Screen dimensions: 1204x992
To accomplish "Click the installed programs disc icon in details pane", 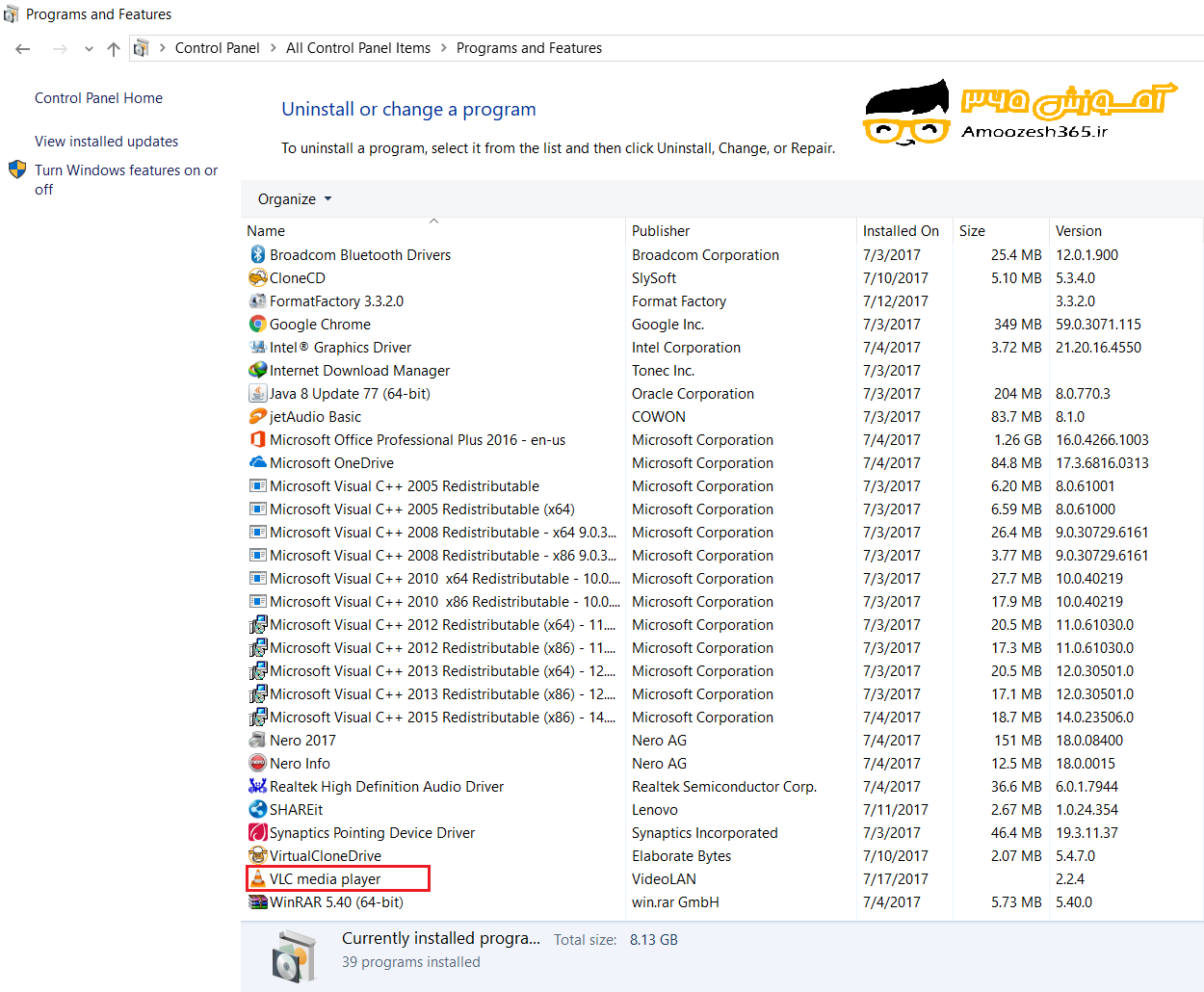I will (294, 955).
